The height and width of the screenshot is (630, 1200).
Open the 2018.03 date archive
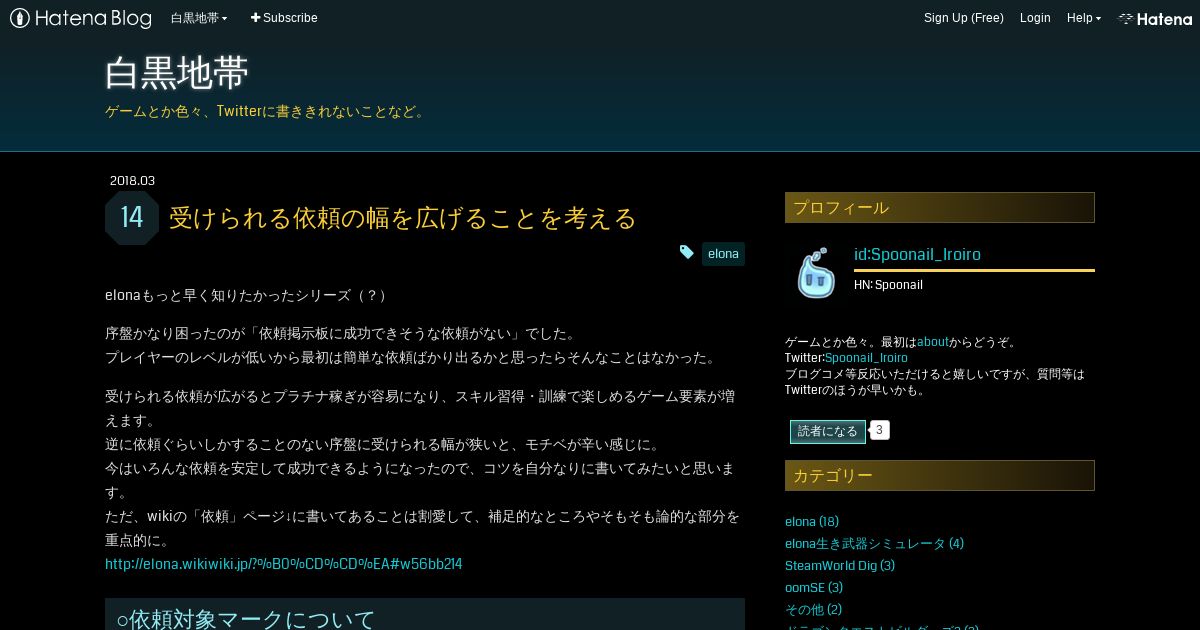click(x=132, y=181)
